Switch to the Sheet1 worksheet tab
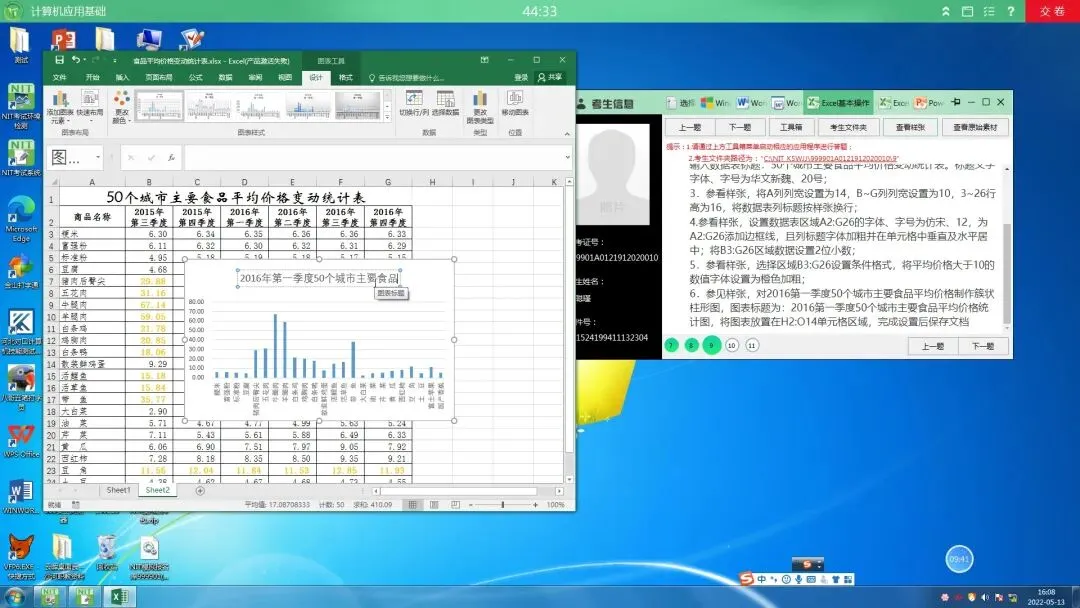Screen dimensions: 1080x608 point(118,490)
